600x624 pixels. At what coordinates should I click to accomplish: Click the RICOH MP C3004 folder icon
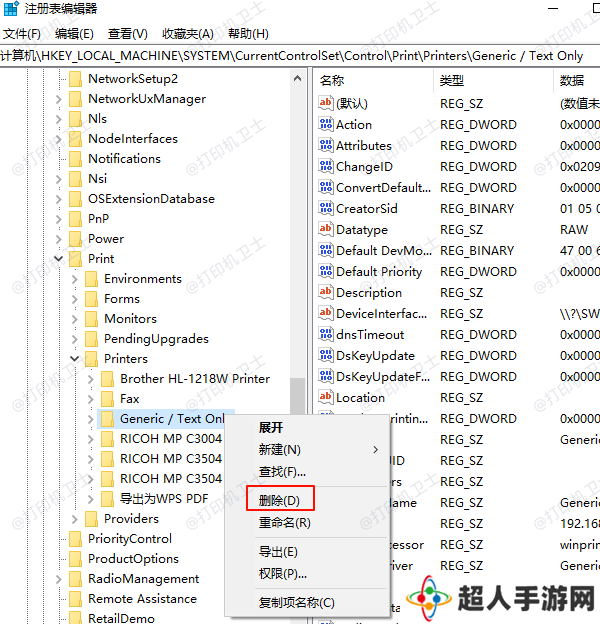[x=107, y=439]
